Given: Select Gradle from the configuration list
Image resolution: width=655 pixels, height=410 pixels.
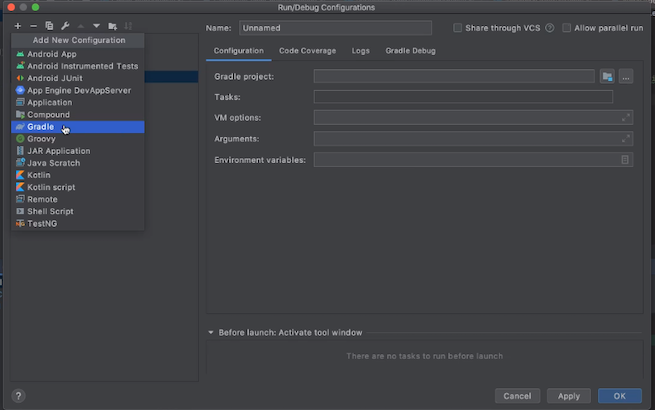Looking at the screenshot, I should pyautogui.click(x=42, y=127).
